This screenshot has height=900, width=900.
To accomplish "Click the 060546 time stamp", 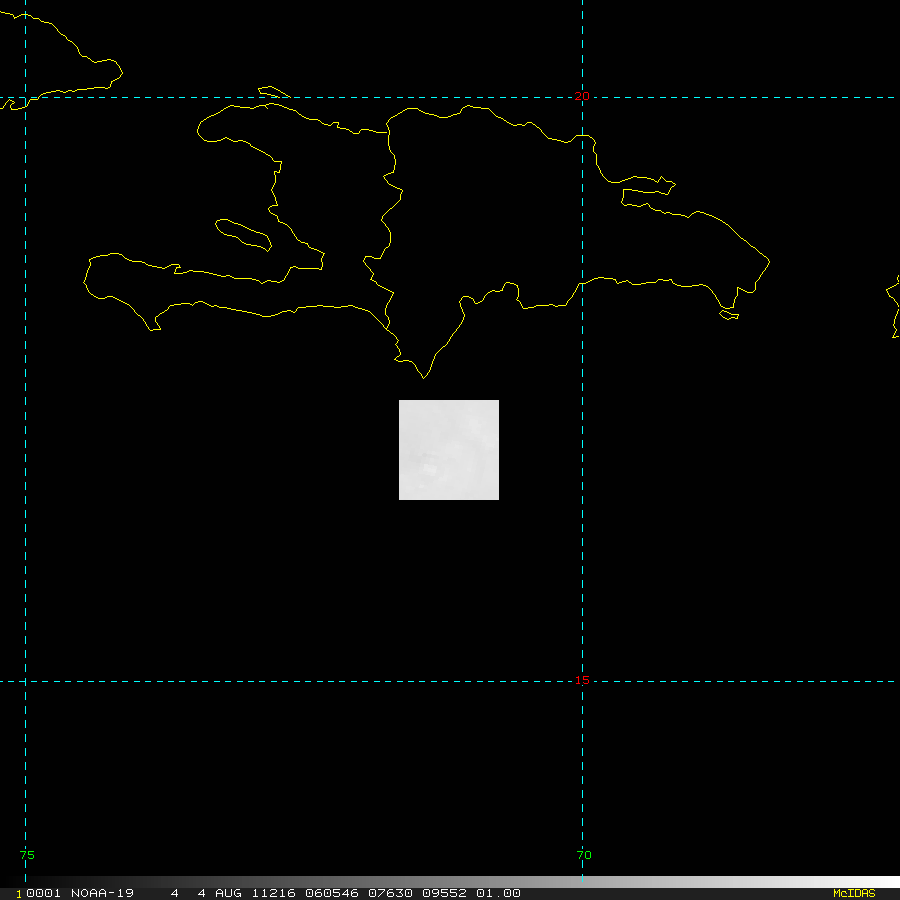I will pos(329,893).
